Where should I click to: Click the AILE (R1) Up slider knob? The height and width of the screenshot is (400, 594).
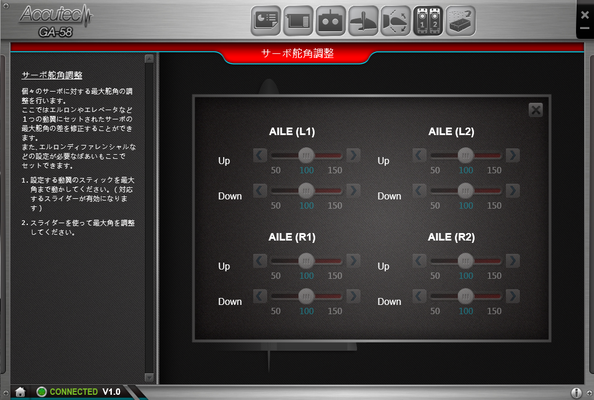click(306, 261)
